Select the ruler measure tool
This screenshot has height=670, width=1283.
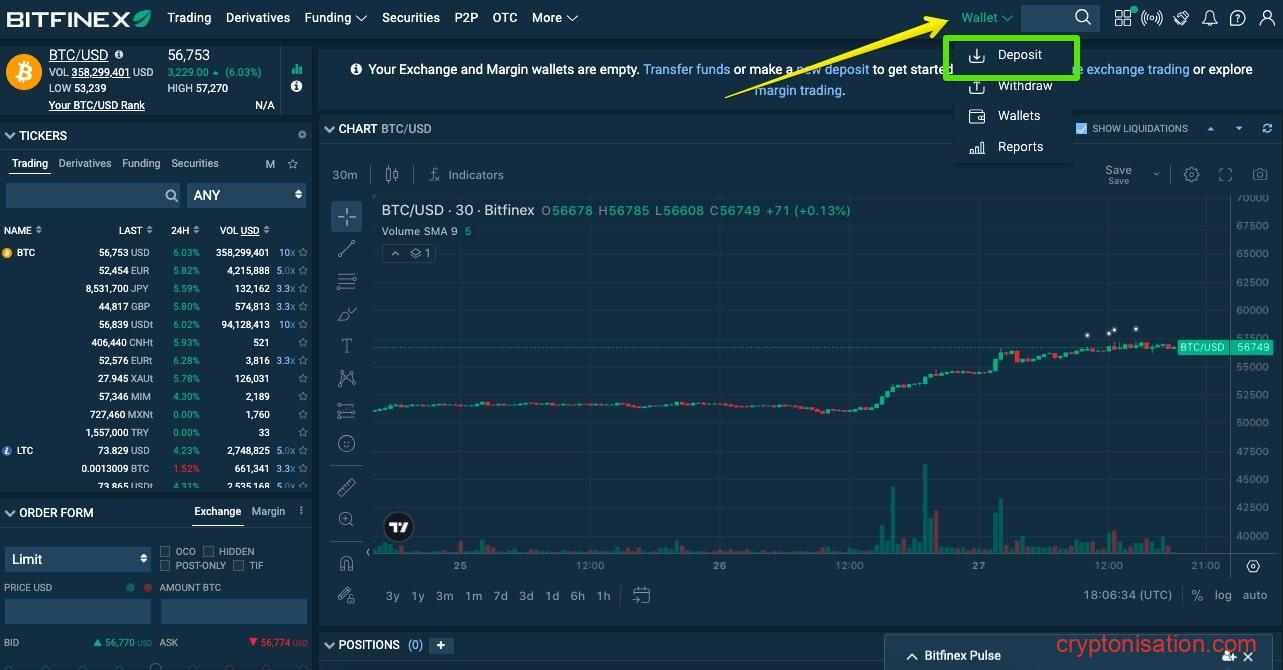346,487
